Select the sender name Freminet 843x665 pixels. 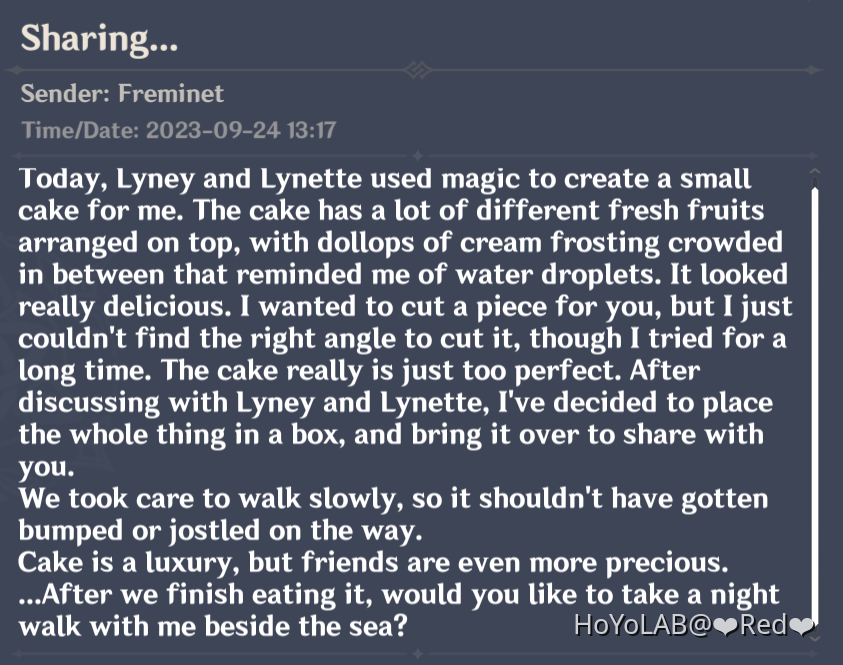click(171, 95)
